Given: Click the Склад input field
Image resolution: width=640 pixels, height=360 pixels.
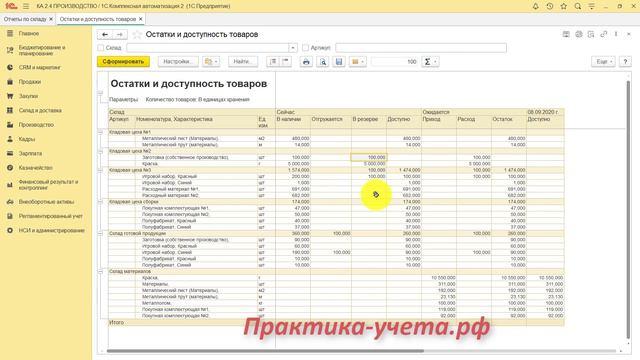Looking at the screenshot, I should tap(208, 48).
